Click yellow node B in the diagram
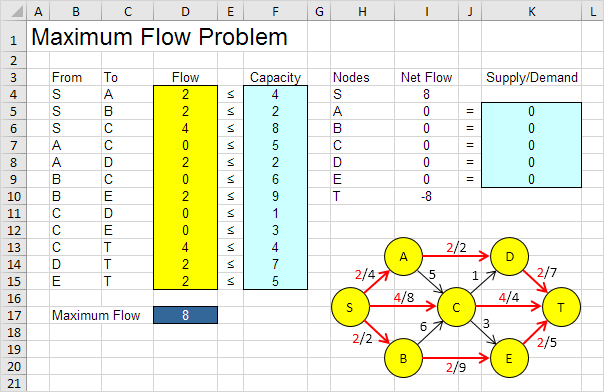The width and height of the screenshot is (604, 392). pyautogui.click(x=403, y=358)
